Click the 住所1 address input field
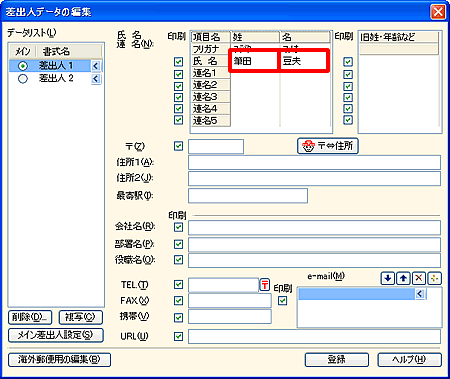This screenshot has width=450, height=379. [314, 162]
